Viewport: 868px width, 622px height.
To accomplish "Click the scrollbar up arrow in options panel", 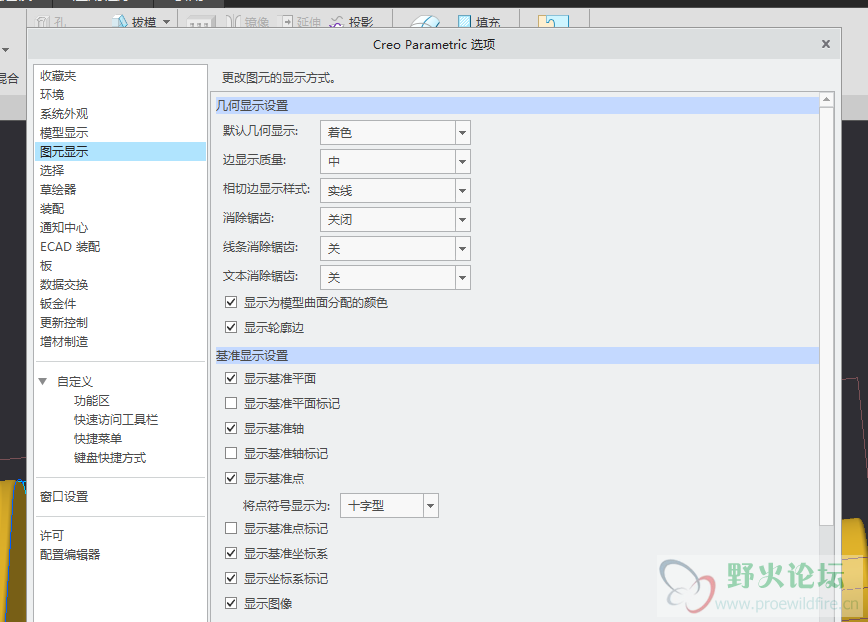I will coord(826,100).
